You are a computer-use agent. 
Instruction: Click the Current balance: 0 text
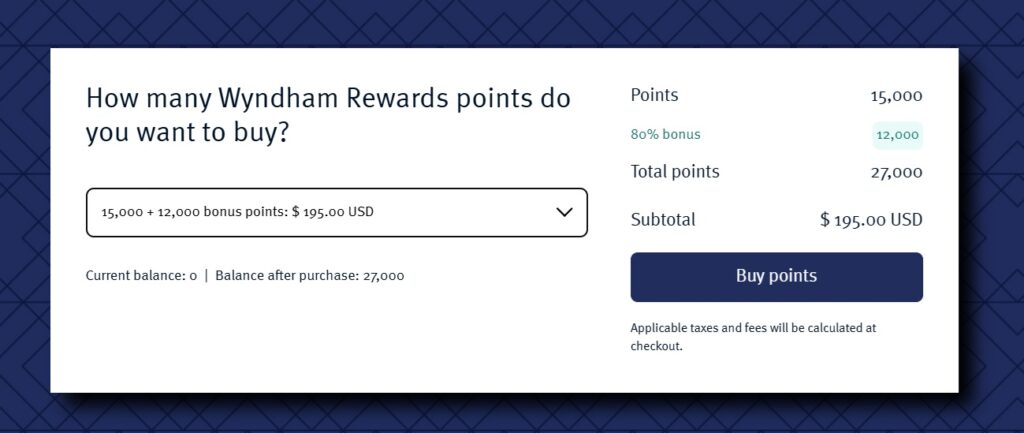coord(141,276)
